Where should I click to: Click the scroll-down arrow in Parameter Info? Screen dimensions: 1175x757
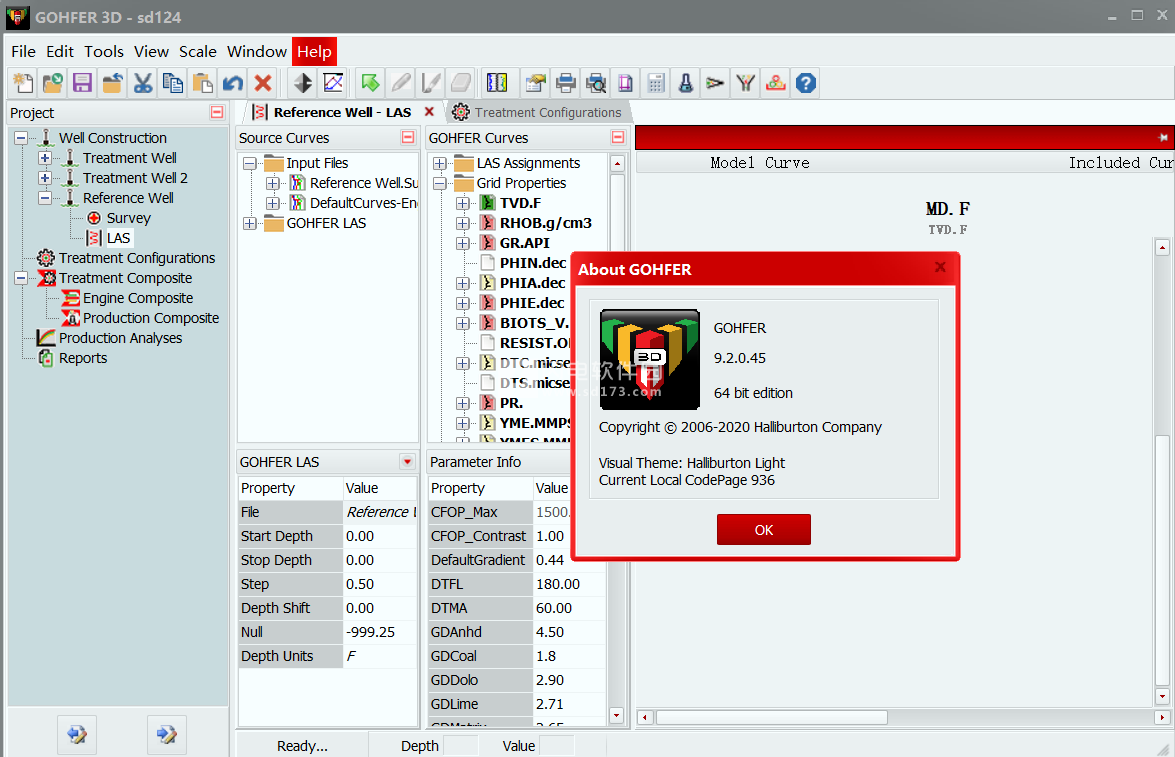click(617, 716)
